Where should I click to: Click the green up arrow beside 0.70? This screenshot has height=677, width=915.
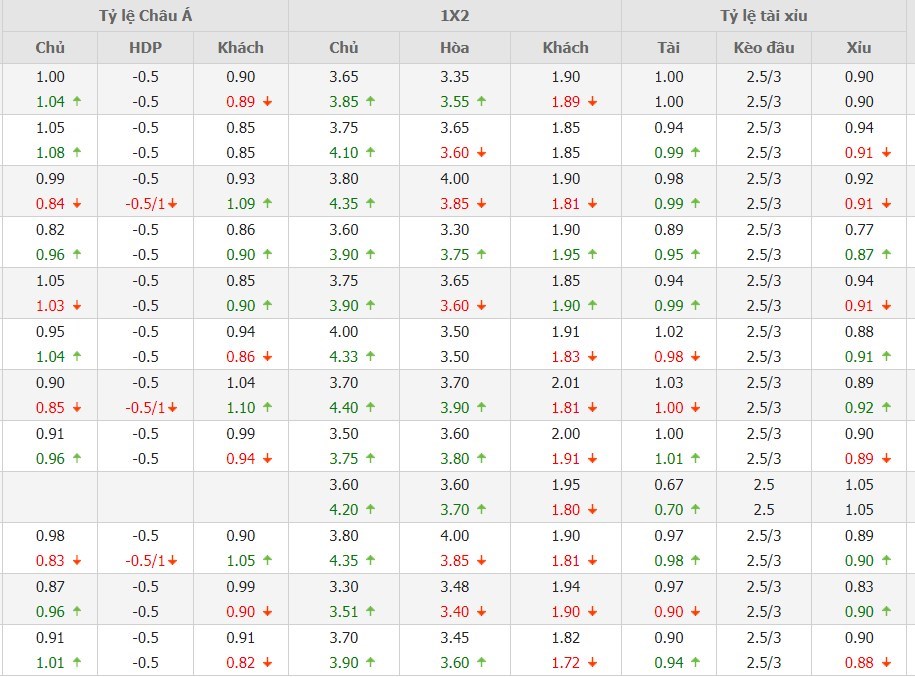coord(695,510)
